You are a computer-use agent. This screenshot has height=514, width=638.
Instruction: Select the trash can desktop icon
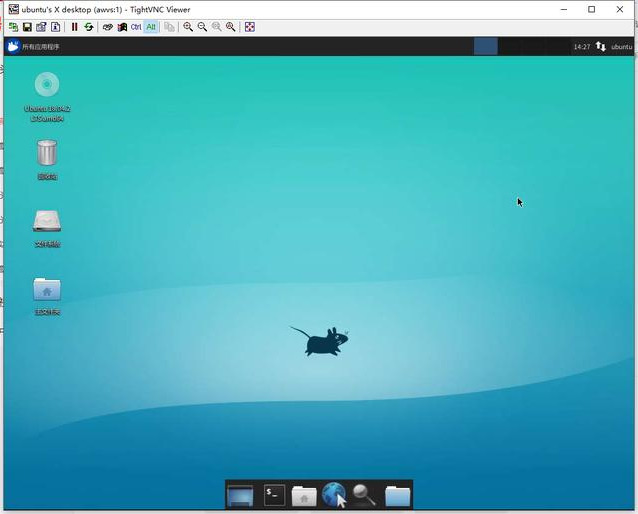point(47,160)
